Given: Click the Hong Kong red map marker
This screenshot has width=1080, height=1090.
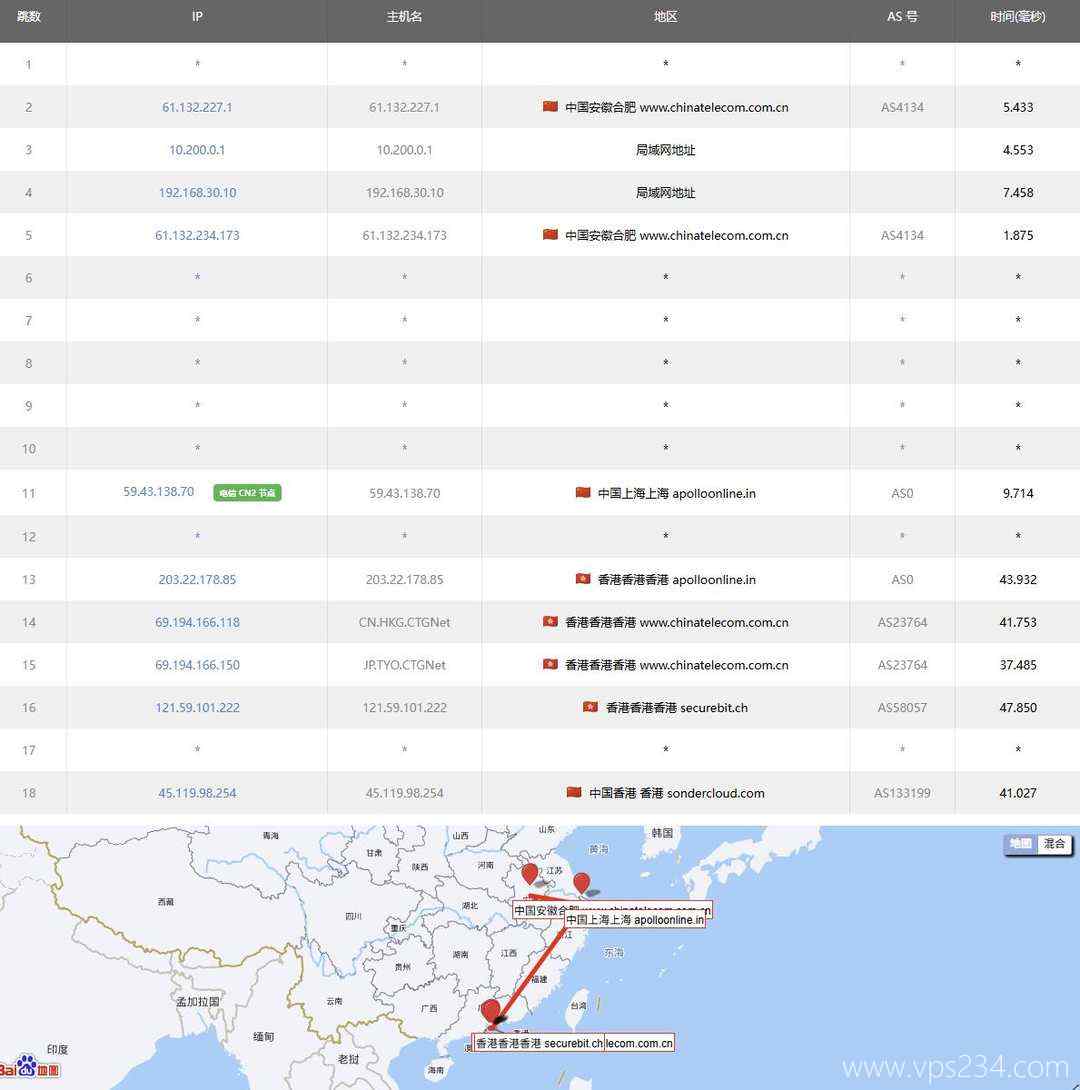Looking at the screenshot, I should [490, 1010].
